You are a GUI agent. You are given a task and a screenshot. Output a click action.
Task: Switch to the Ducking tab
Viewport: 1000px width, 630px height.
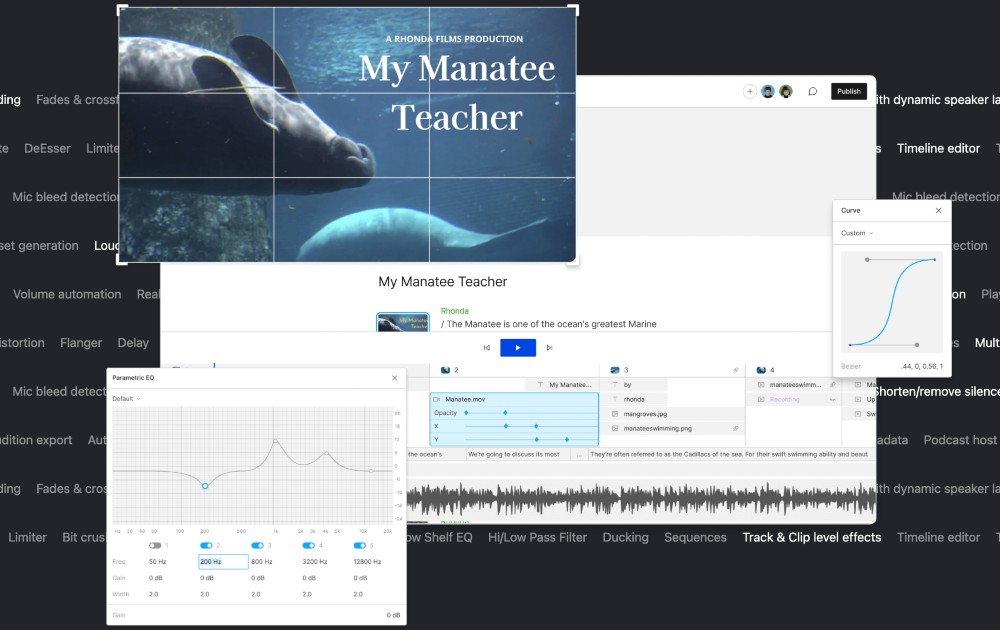(x=625, y=537)
